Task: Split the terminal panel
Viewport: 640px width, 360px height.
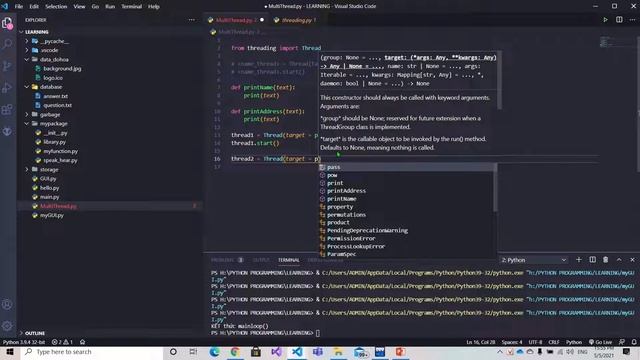Action: point(592,260)
